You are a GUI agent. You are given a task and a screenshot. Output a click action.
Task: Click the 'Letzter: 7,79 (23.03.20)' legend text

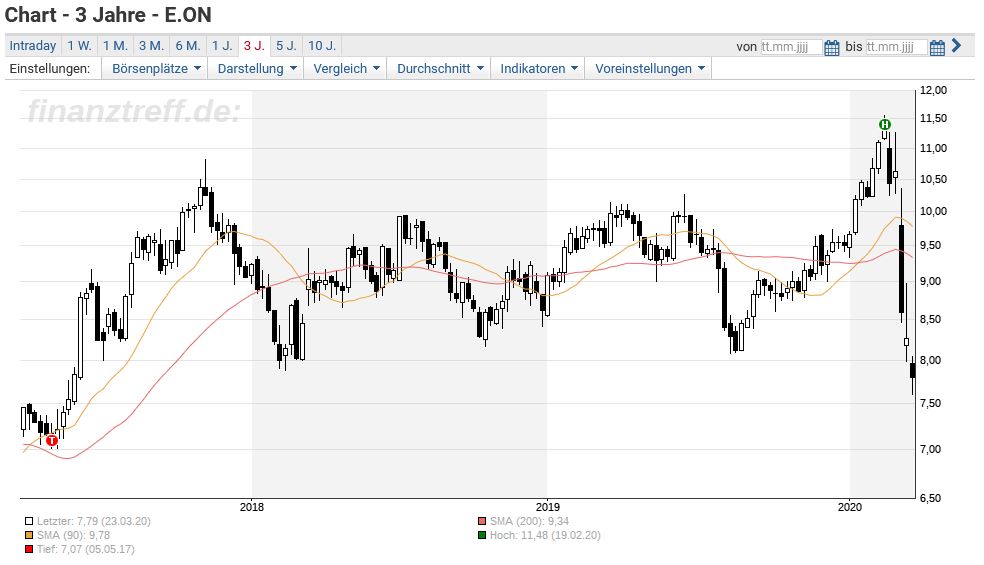pos(94,521)
